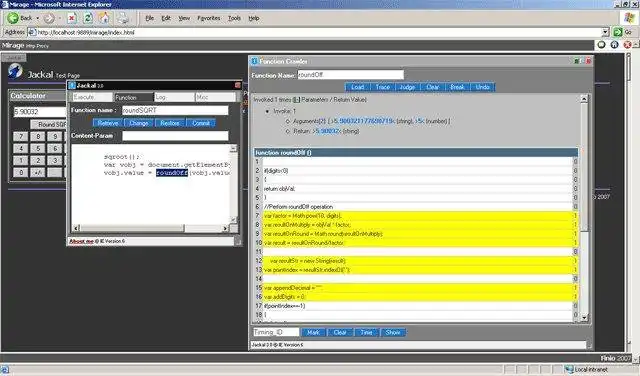
Task: Focus the Function Name field in Function Crawler
Action: [350, 75]
